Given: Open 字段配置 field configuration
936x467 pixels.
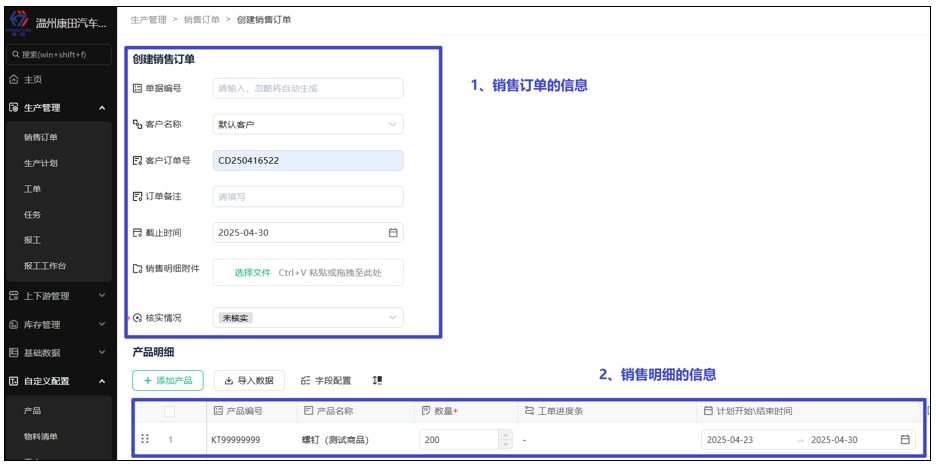Looking at the screenshot, I should tap(326, 381).
